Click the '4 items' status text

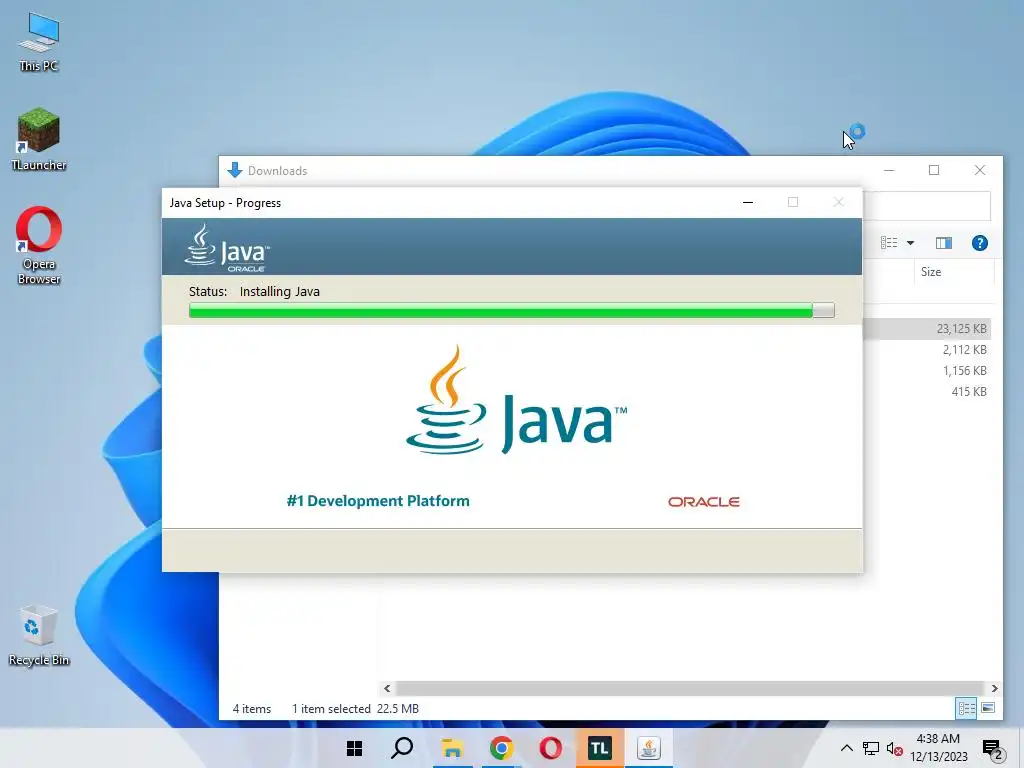[x=251, y=709]
